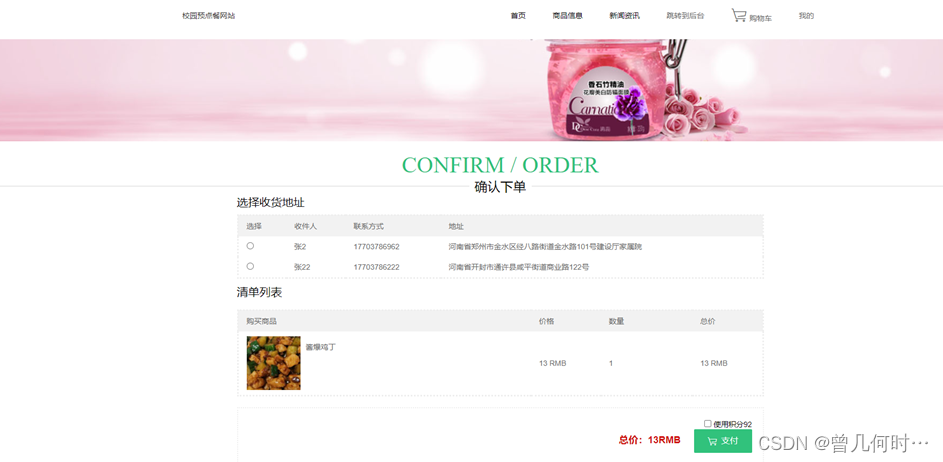Select address radio for 张22
Viewport: 943px width, 462px height.
(x=250, y=266)
